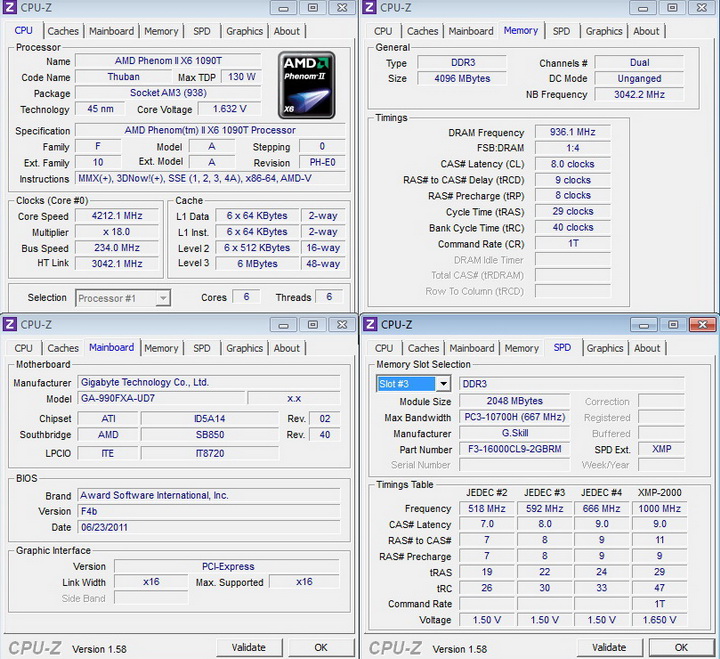Maximize the Memory tab window

coord(672,8)
